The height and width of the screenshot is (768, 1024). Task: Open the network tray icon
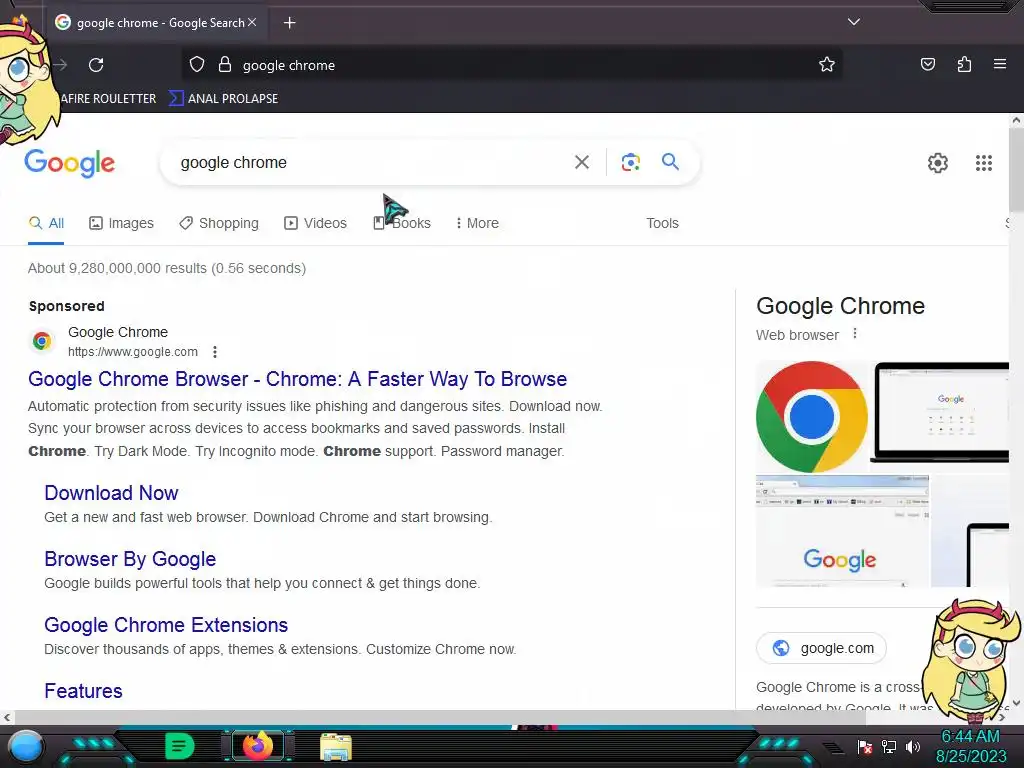click(x=888, y=746)
